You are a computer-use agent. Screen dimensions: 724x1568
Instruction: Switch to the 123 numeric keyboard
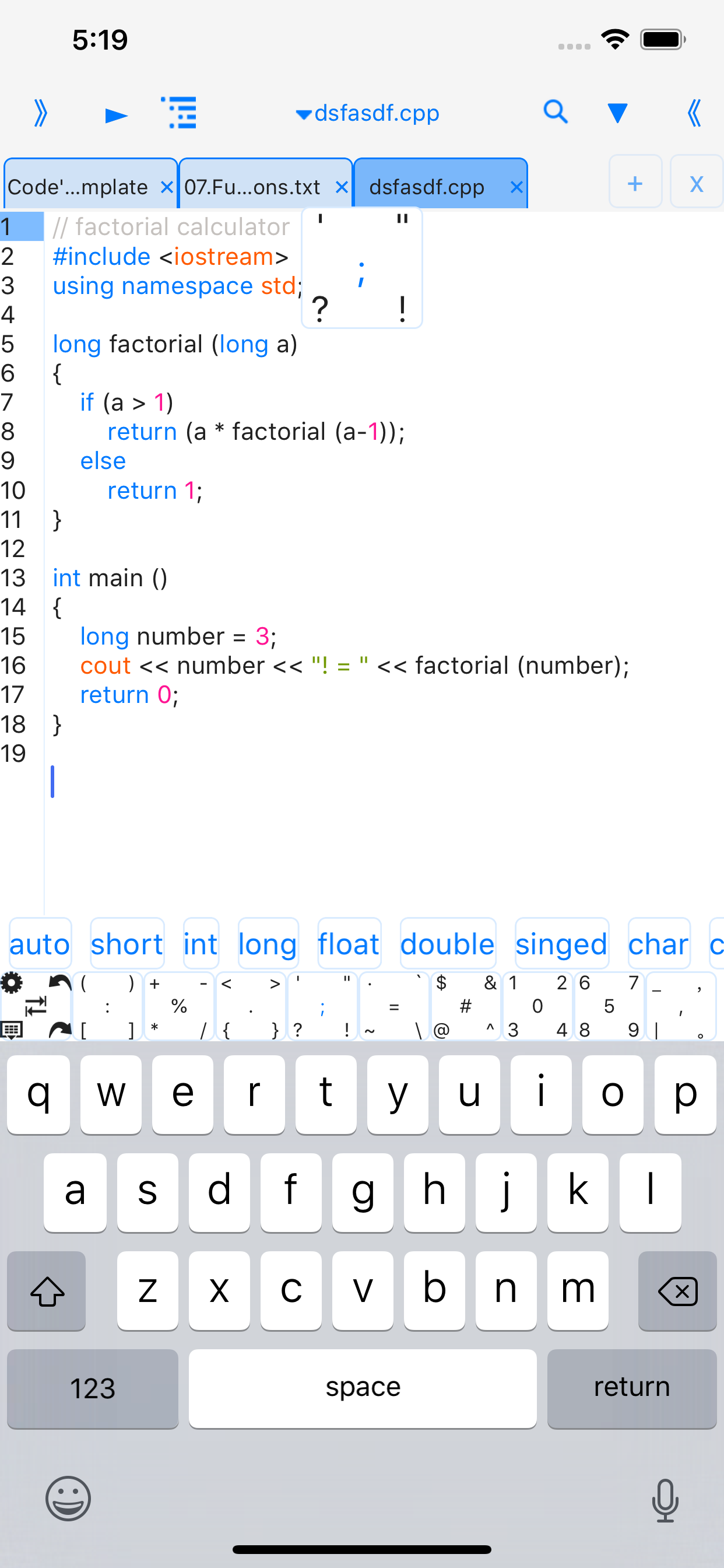[x=93, y=1388]
